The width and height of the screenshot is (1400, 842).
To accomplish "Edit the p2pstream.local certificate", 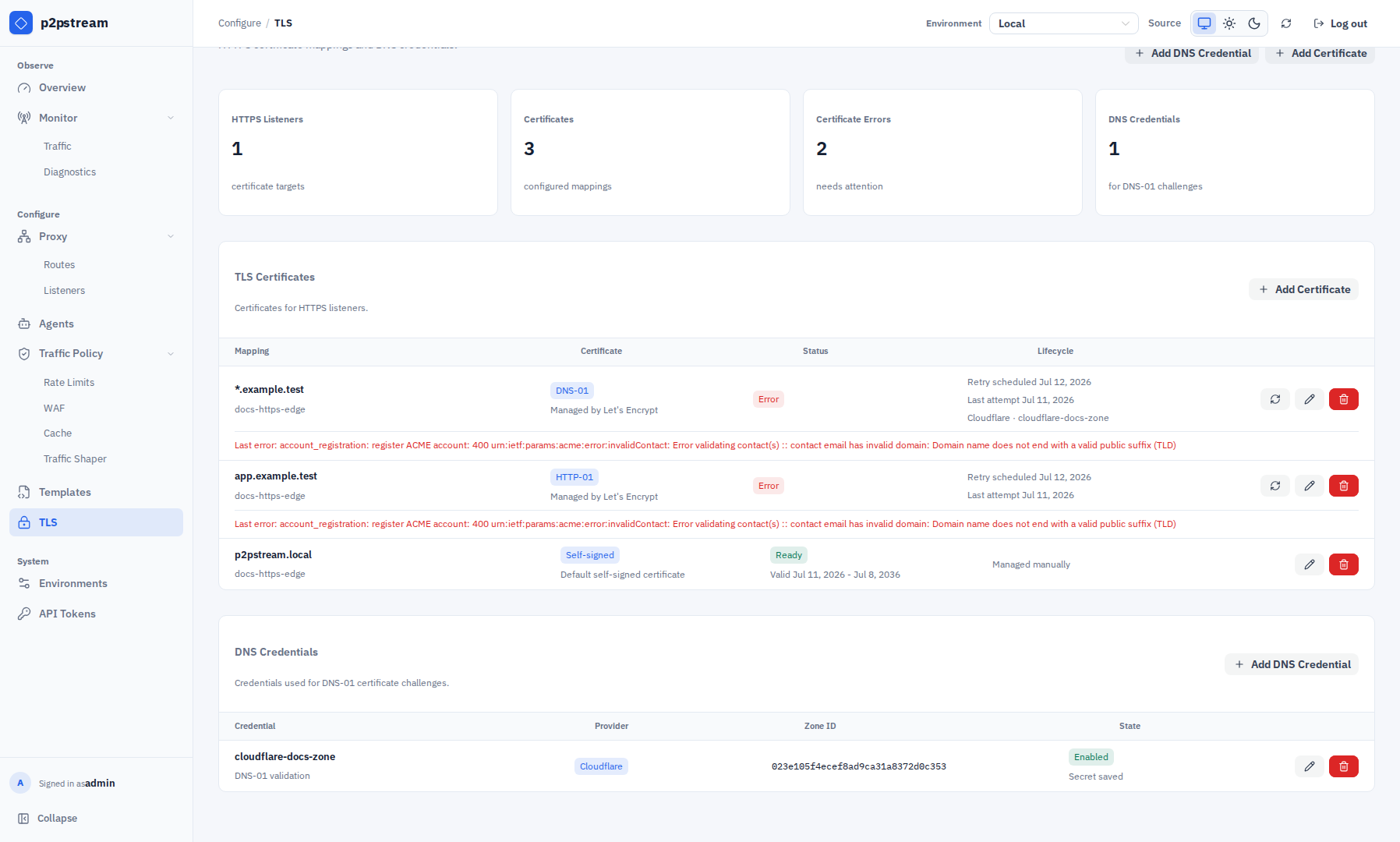I will [x=1310, y=564].
